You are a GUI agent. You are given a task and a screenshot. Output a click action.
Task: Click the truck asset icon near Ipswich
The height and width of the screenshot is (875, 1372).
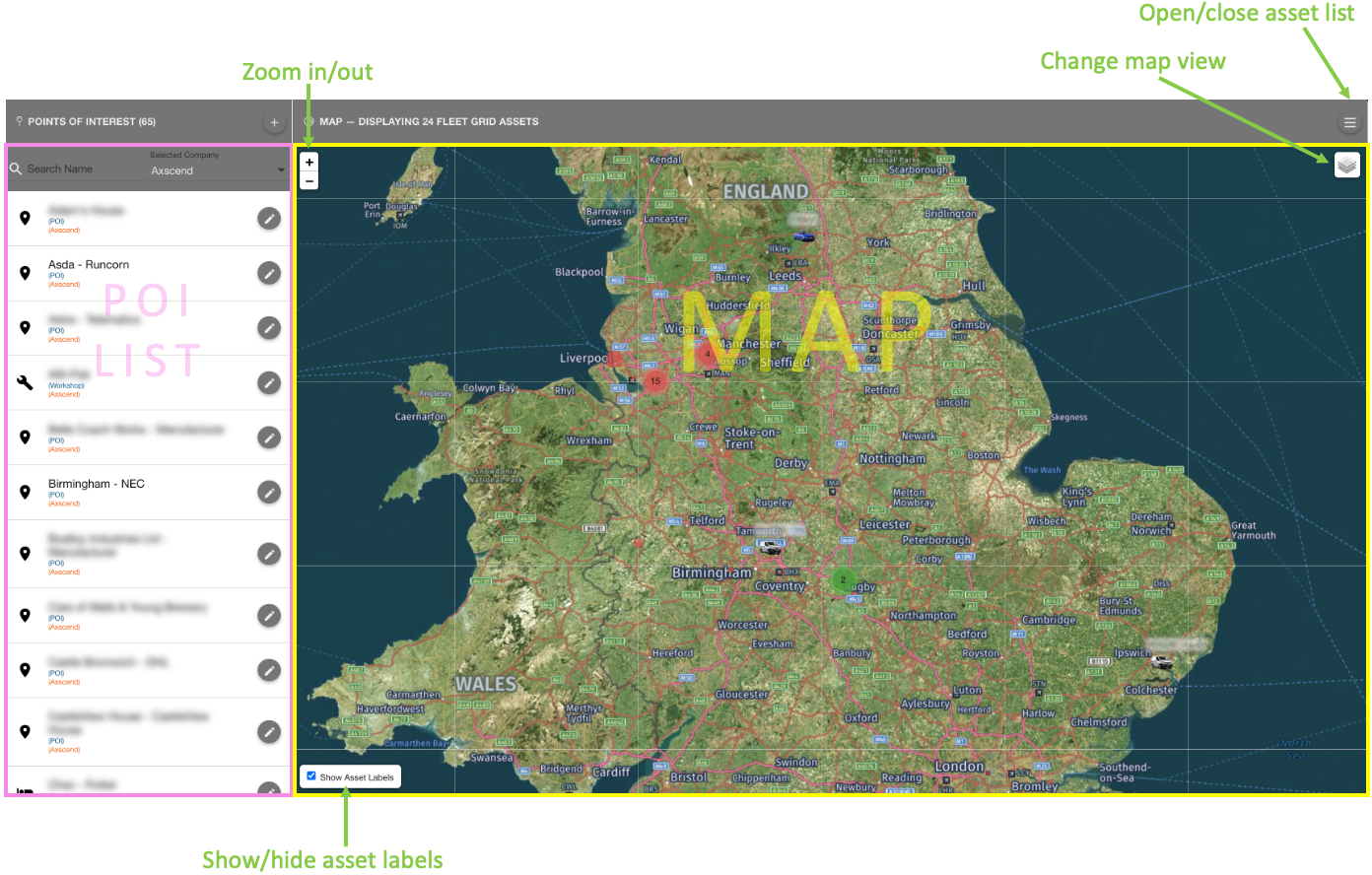[1161, 663]
